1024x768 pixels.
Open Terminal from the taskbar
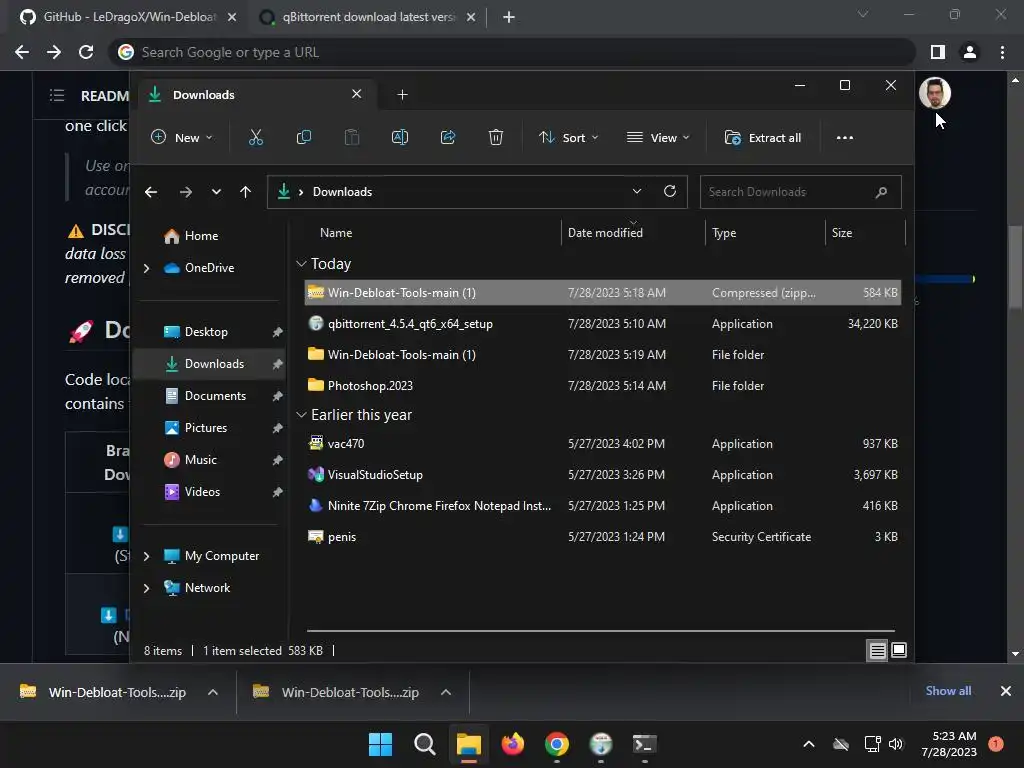click(645, 744)
